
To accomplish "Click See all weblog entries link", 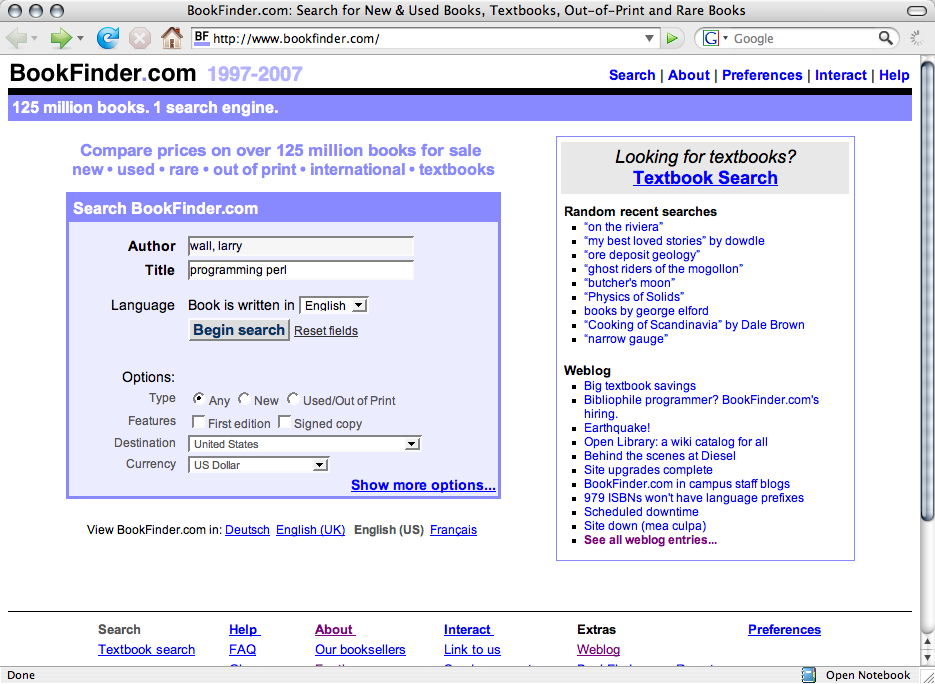I will click(650, 540).
